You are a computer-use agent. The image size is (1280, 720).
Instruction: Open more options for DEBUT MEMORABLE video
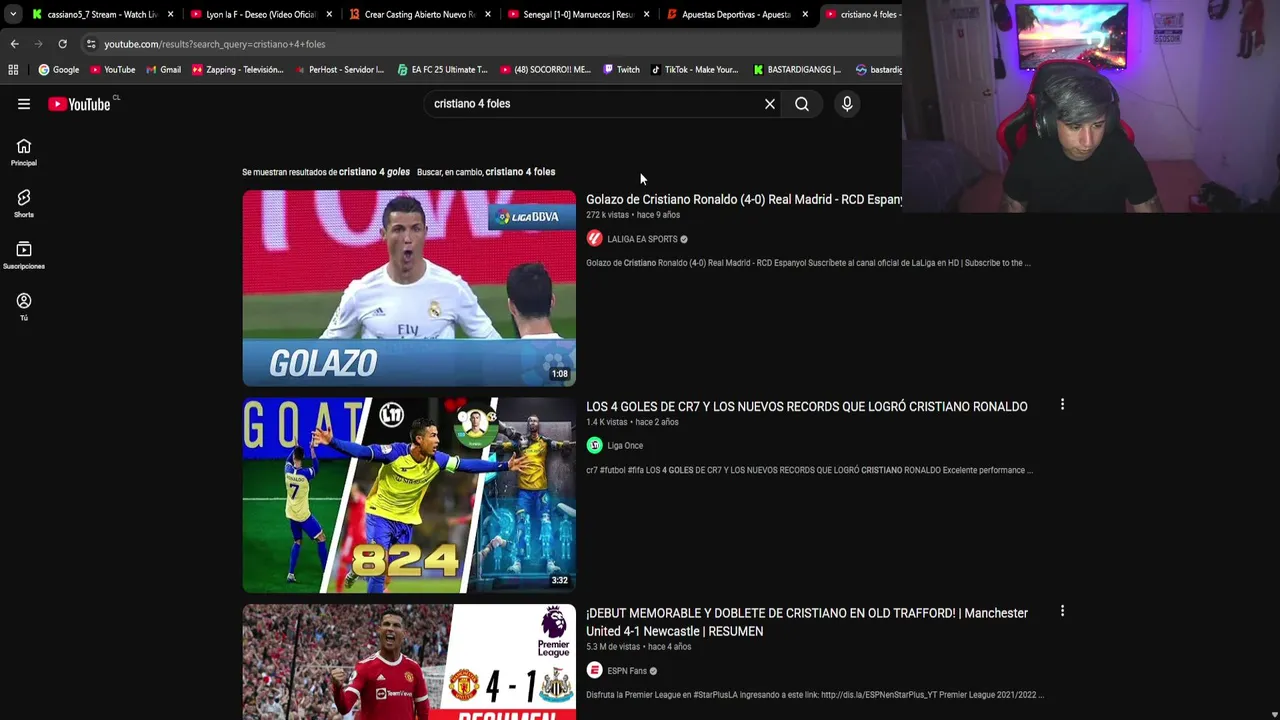point(1062,611)
